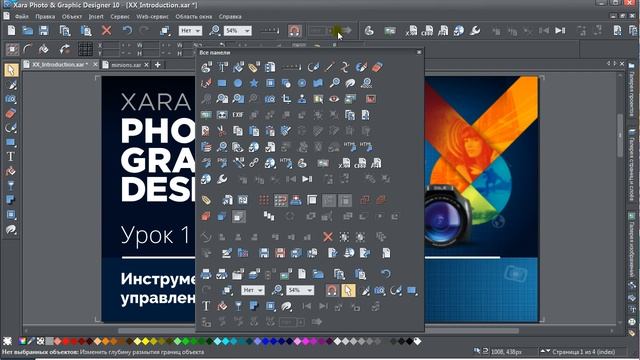
Task: Toggle highlighted Selector arrow in Все панели
Action: click(x=348, y=290)
